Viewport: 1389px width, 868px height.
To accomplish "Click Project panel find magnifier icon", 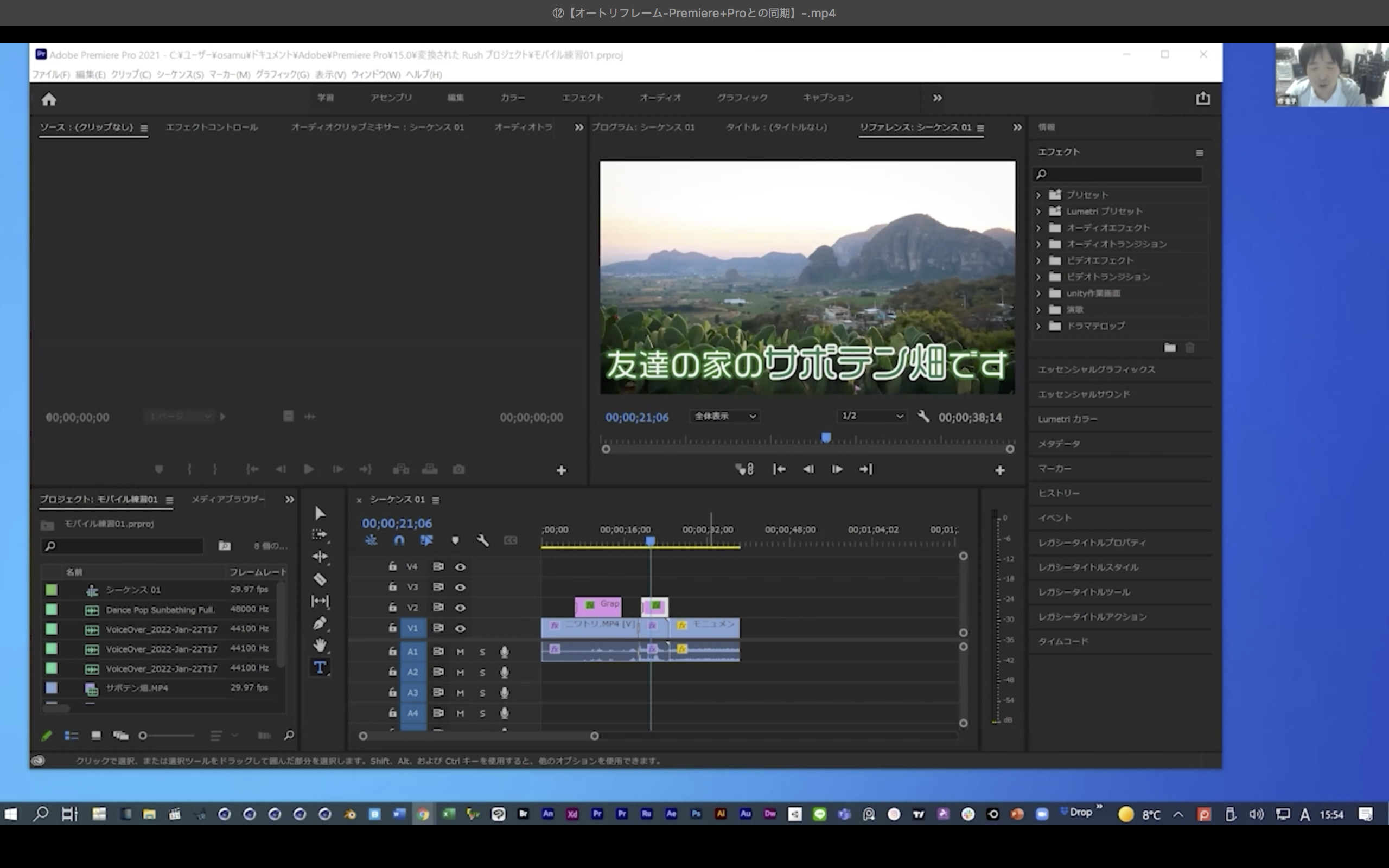I will click(289, 736).
